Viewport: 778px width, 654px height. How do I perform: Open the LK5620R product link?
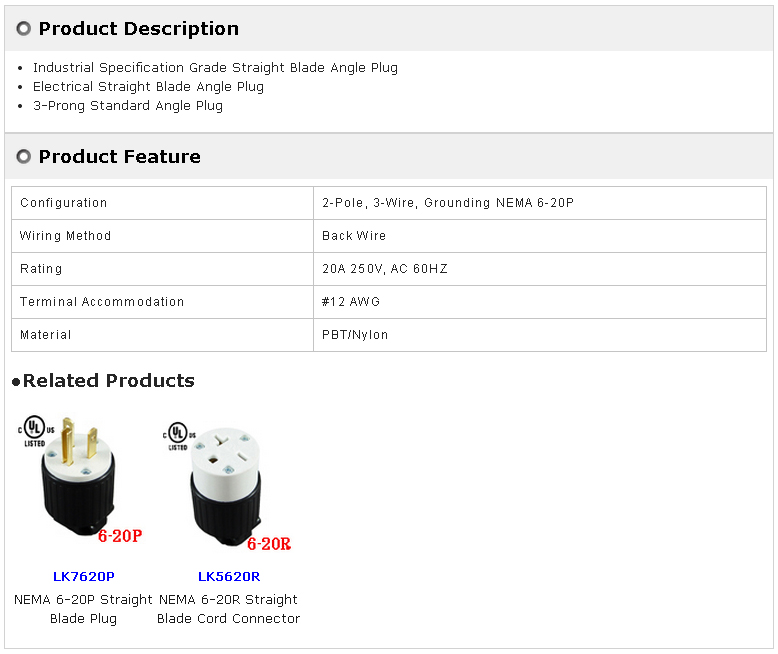pyautogui.click(x=229, y=577)
